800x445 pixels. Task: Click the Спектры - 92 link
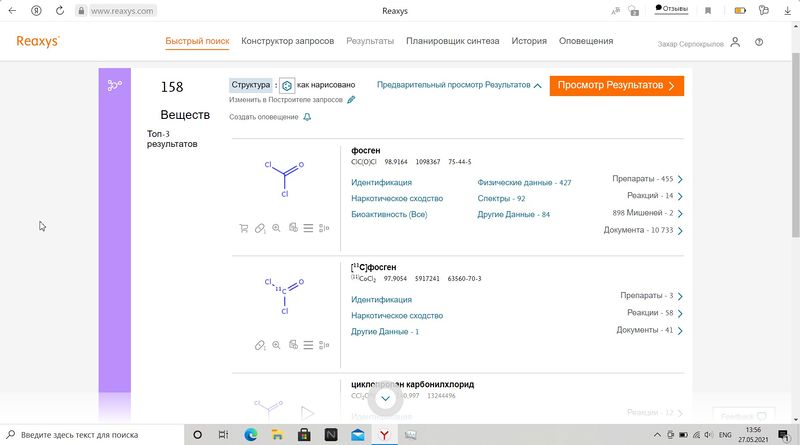tap(501, 199)
